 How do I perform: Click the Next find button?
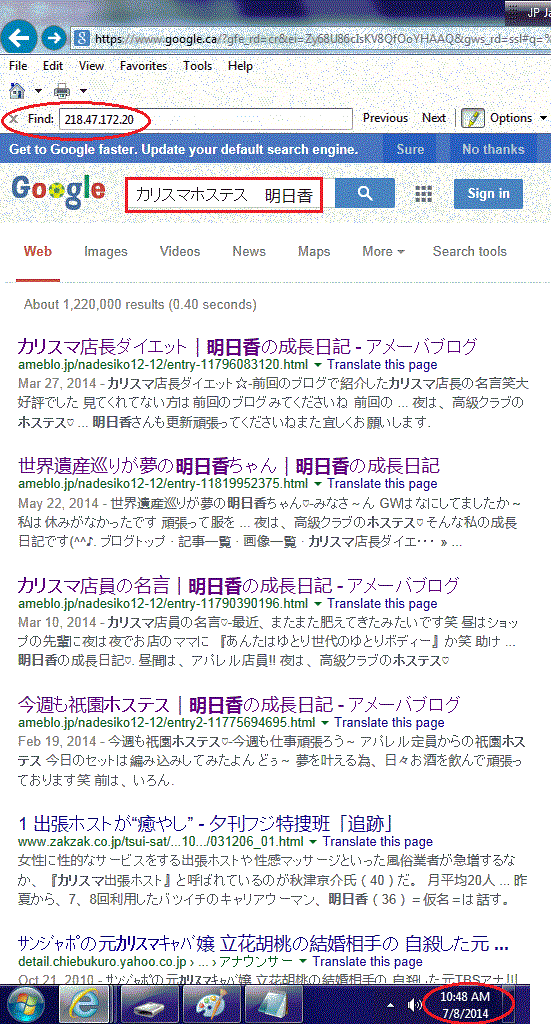(x=433, y=118)
